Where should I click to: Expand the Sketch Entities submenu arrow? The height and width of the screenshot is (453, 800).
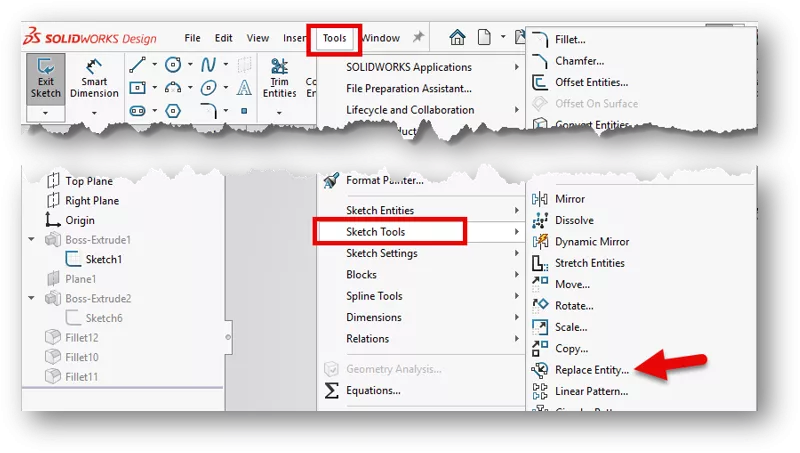pyautogui.click(x=516, y=210)
